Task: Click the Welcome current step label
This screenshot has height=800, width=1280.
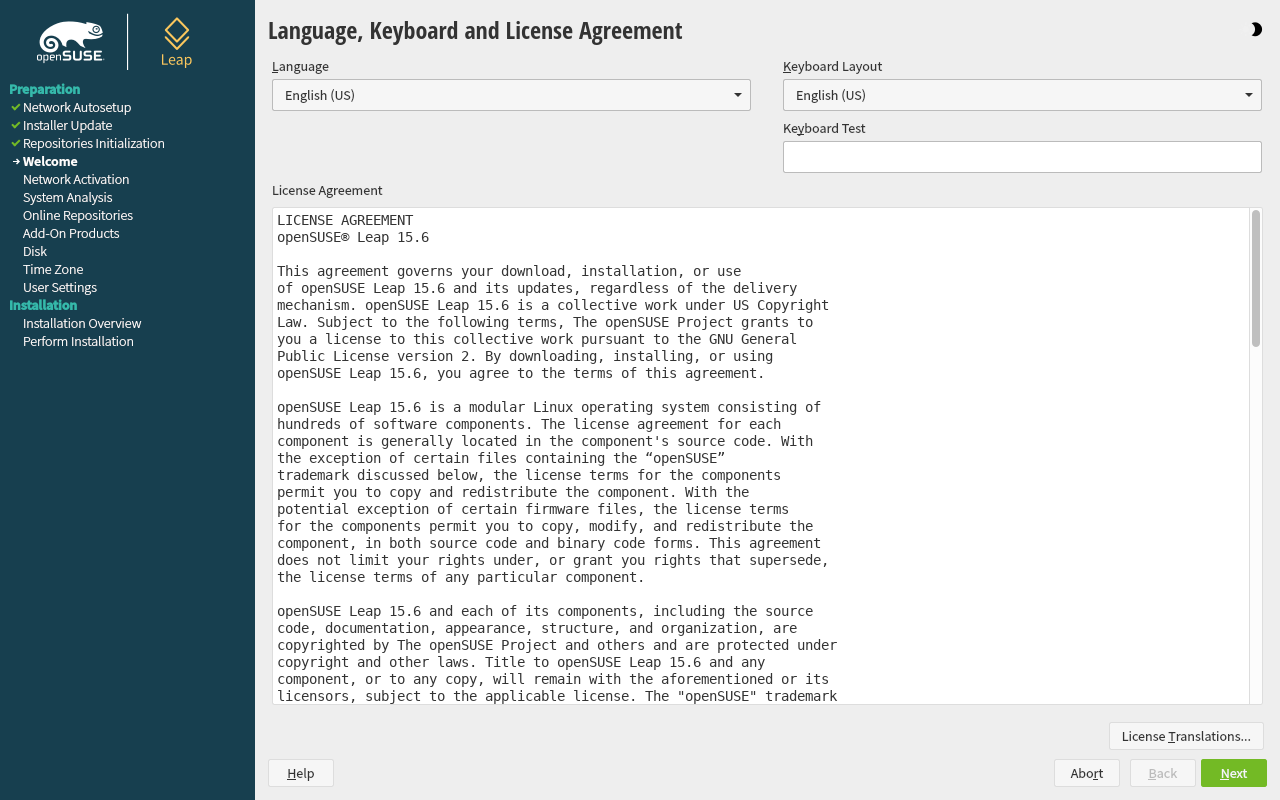Action: (x=50, y=161)
